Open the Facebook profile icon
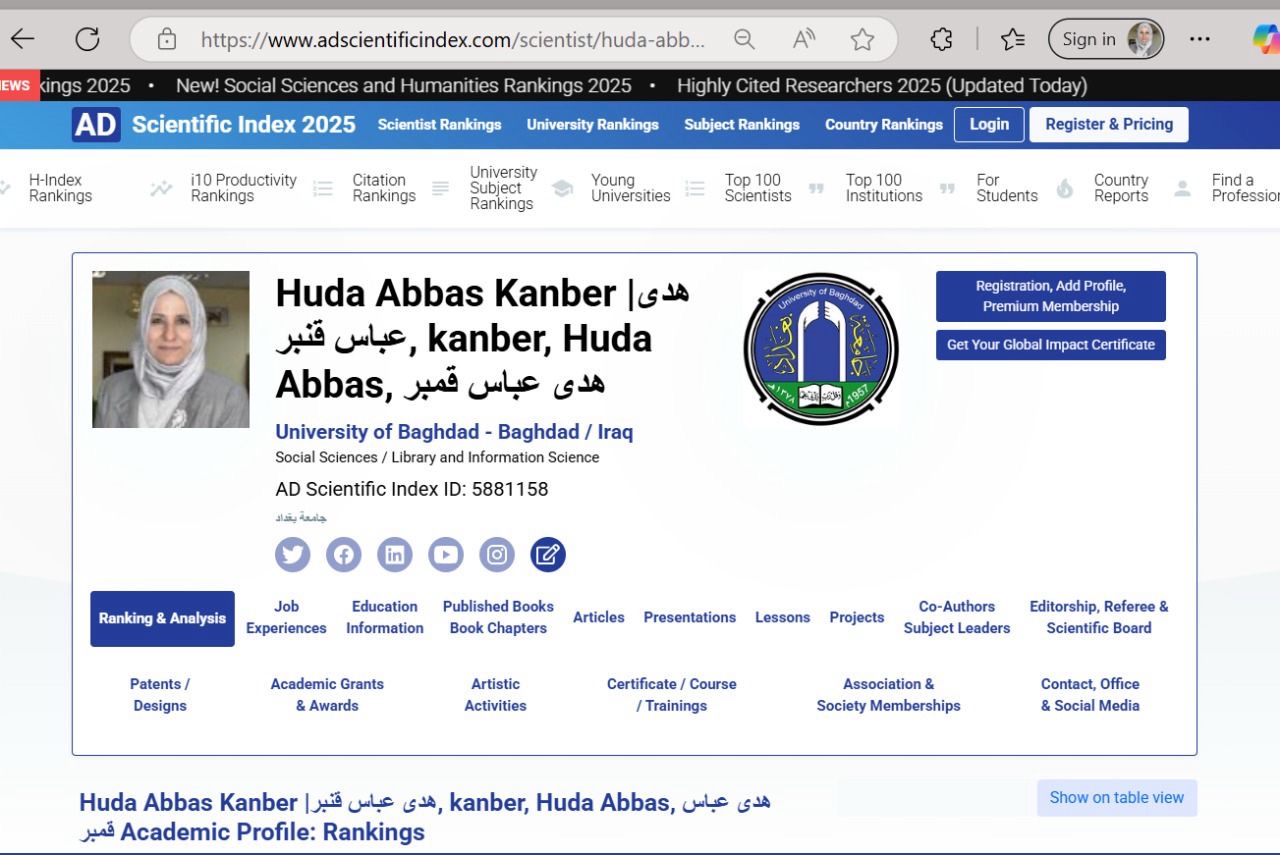Image resolution: width=1280 pixels, height=855 pixels. [343, 555]
